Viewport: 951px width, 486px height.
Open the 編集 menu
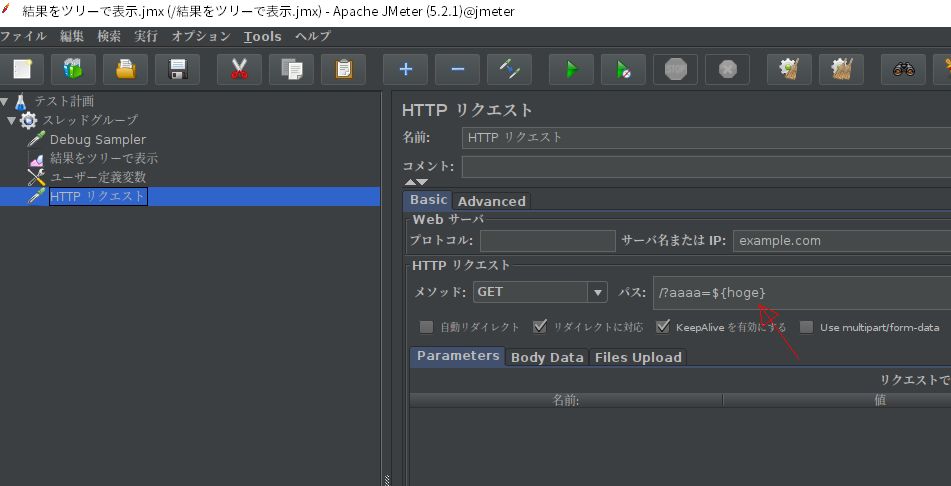coord(72,36)
